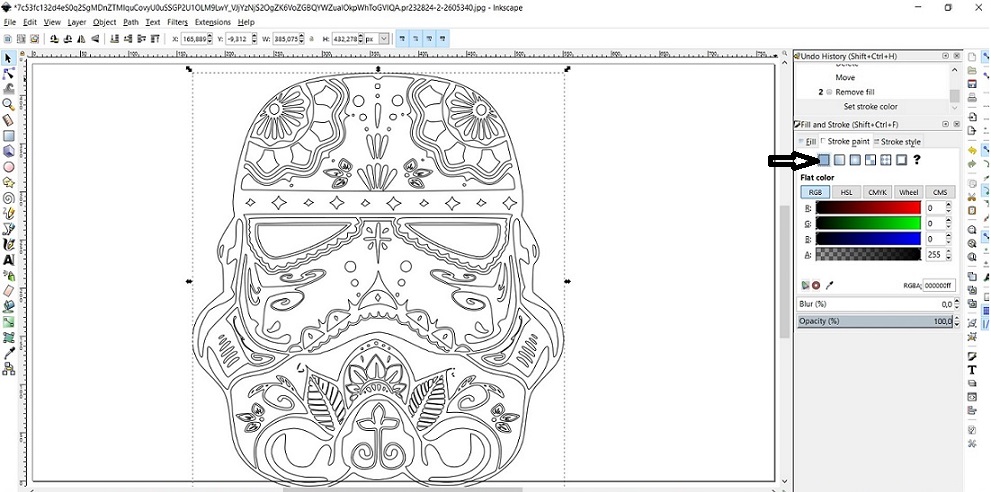This screenshot has height=492, width=991.
Task: Choose Swatch paint type
Action: [x=885, y=160]
